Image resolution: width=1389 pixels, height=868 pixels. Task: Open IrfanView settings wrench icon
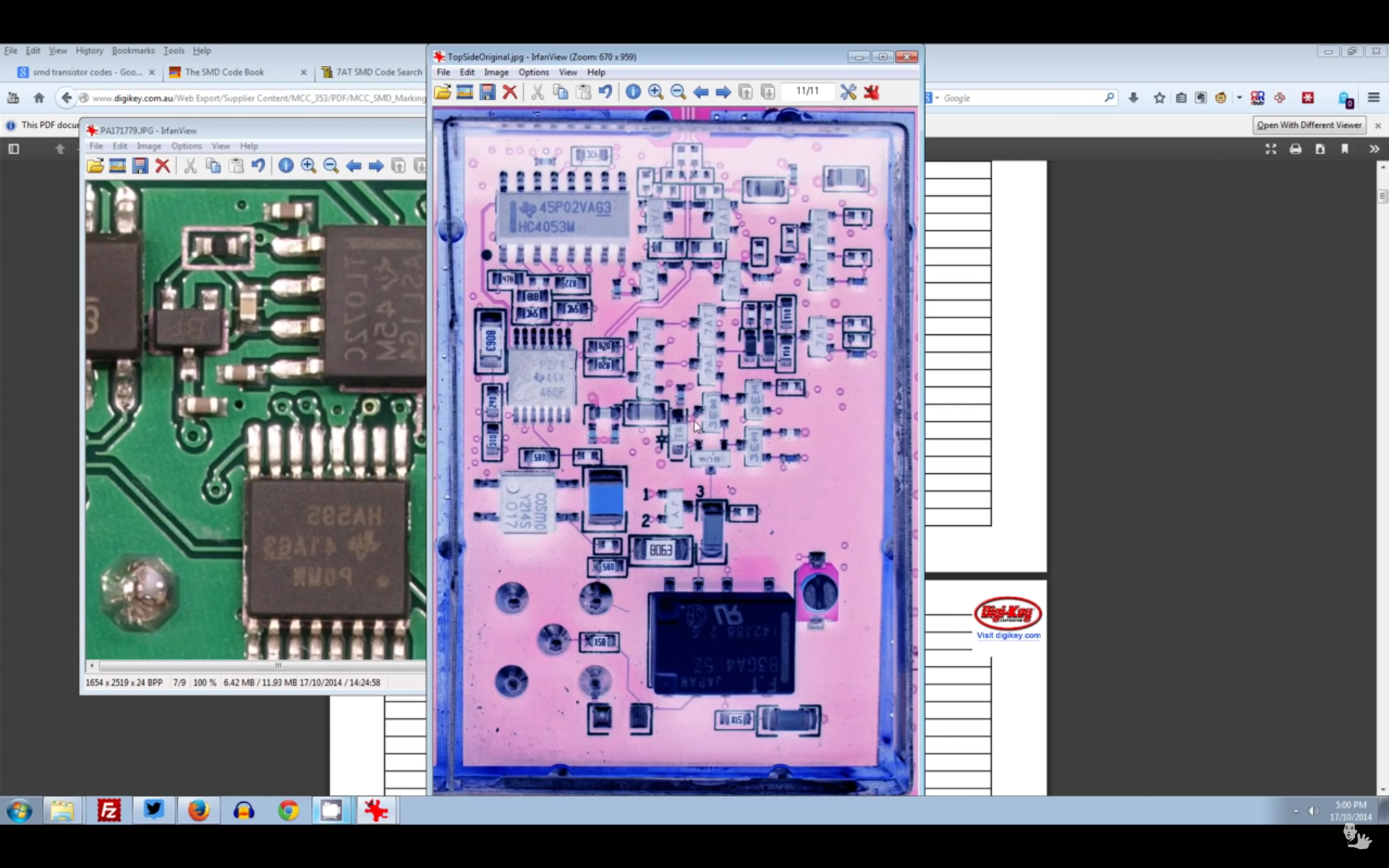click(x=848, y=92)
